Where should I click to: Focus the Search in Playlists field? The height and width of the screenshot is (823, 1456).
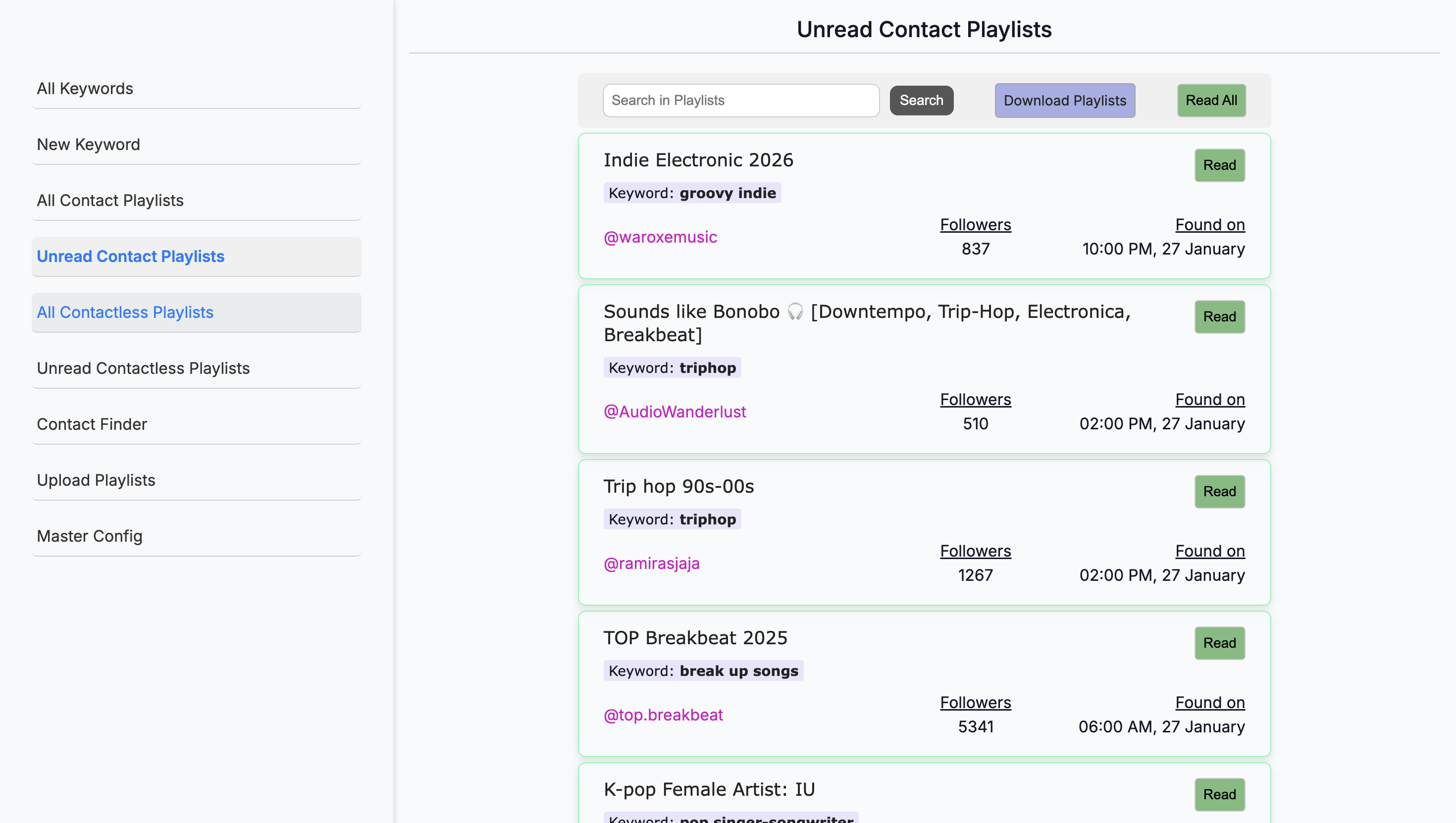pyautogui.click(x=741, y=101)
